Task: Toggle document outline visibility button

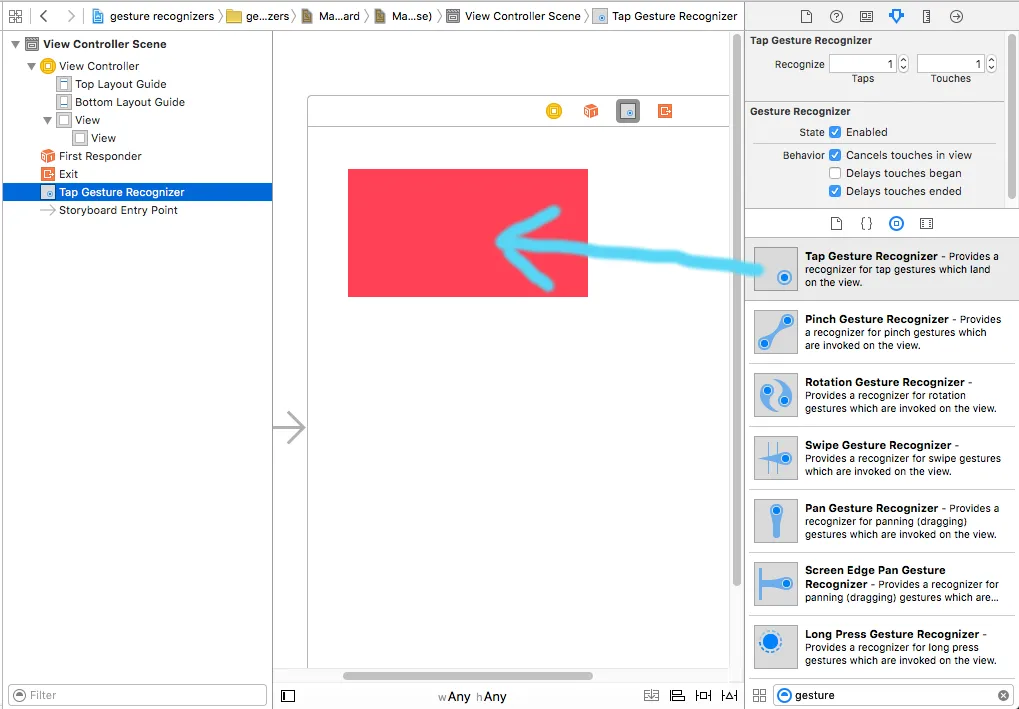Action: [x=288, y=696]
